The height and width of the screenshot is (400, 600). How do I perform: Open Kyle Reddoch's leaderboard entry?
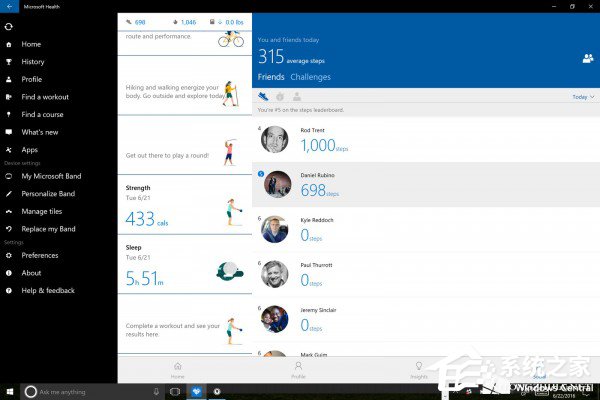click(426, 230)
